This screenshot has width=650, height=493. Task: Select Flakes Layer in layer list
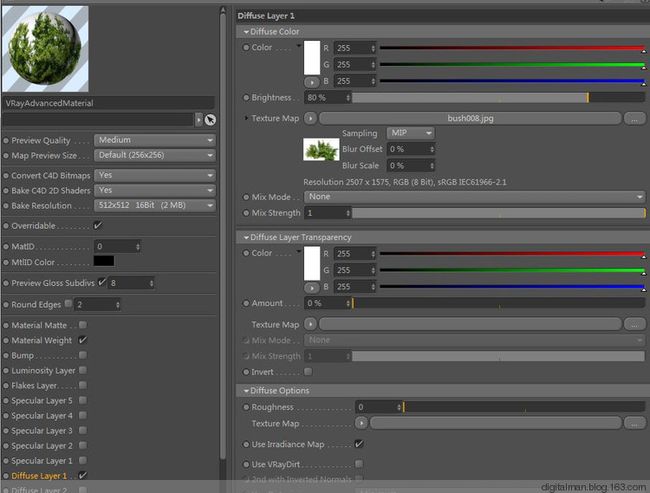pyautogui.click(x=34, y=386)
